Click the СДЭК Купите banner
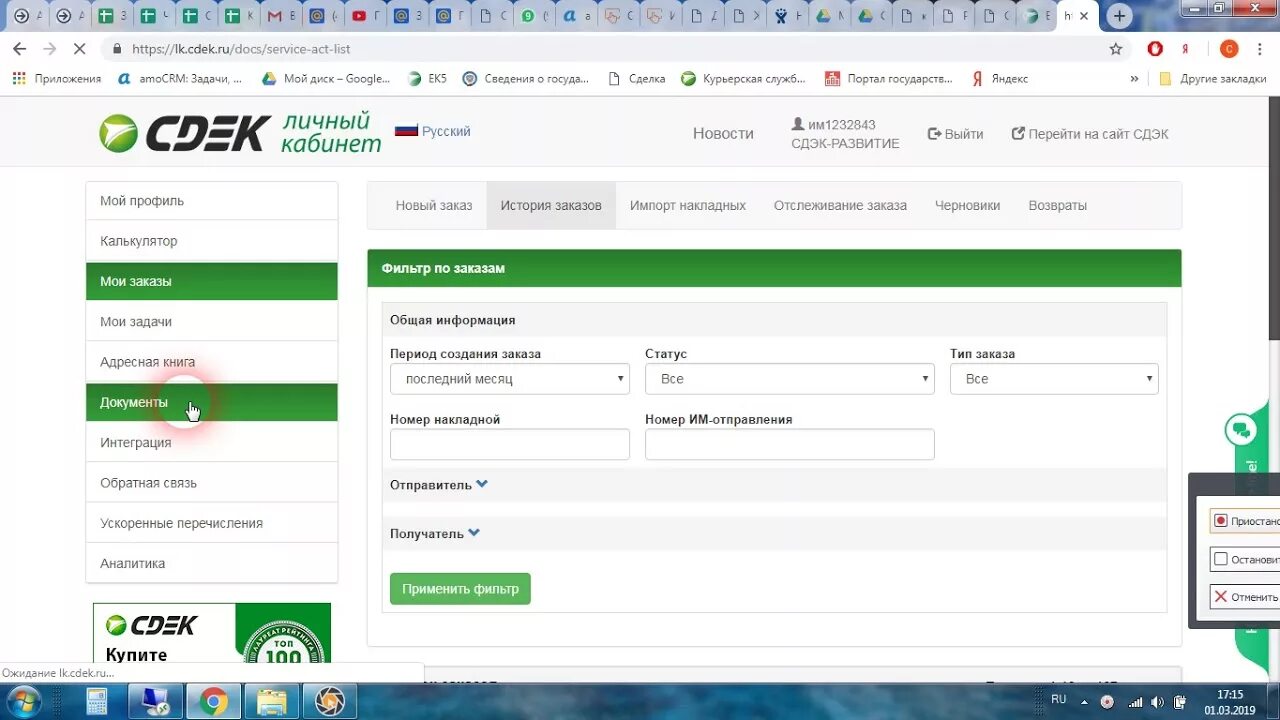 click(x=212, y=633)
